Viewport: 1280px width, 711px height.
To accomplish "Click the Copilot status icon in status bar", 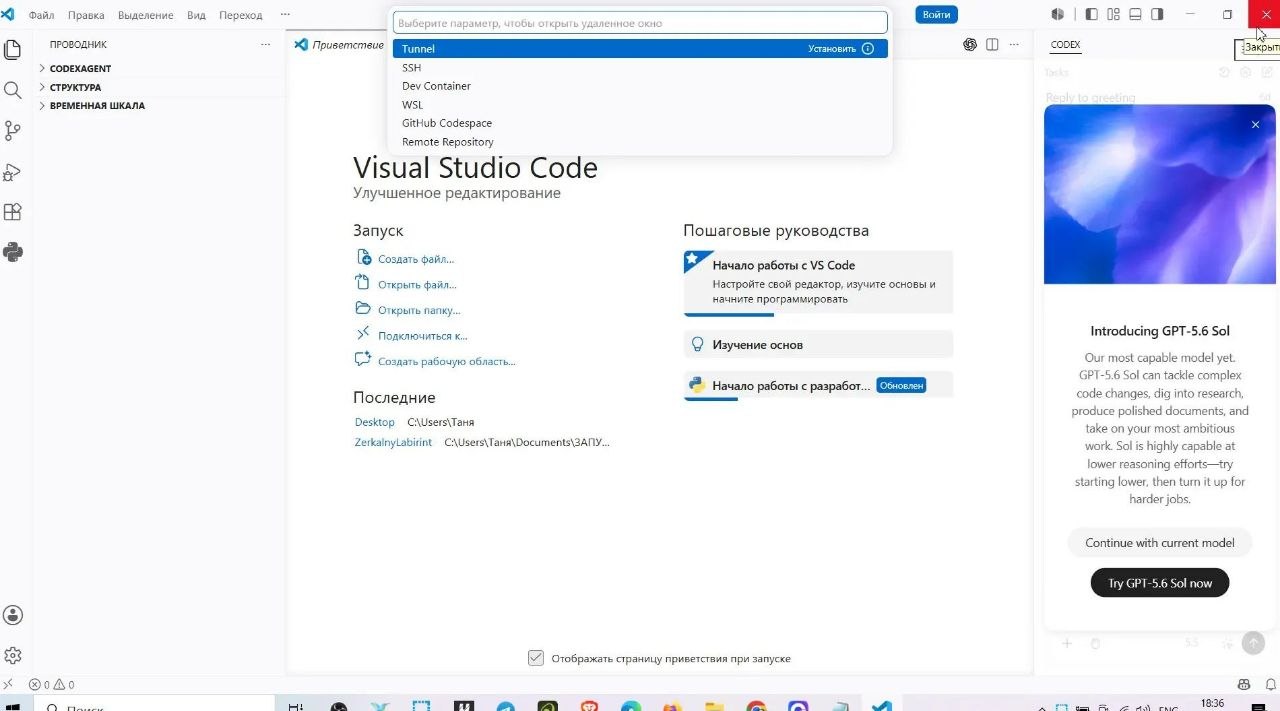I will pyautogui.click(x=1244, y=685).
